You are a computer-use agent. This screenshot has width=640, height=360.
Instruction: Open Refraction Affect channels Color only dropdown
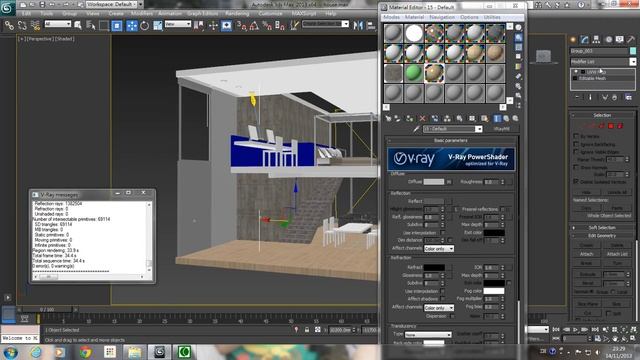tap(439, 308)
